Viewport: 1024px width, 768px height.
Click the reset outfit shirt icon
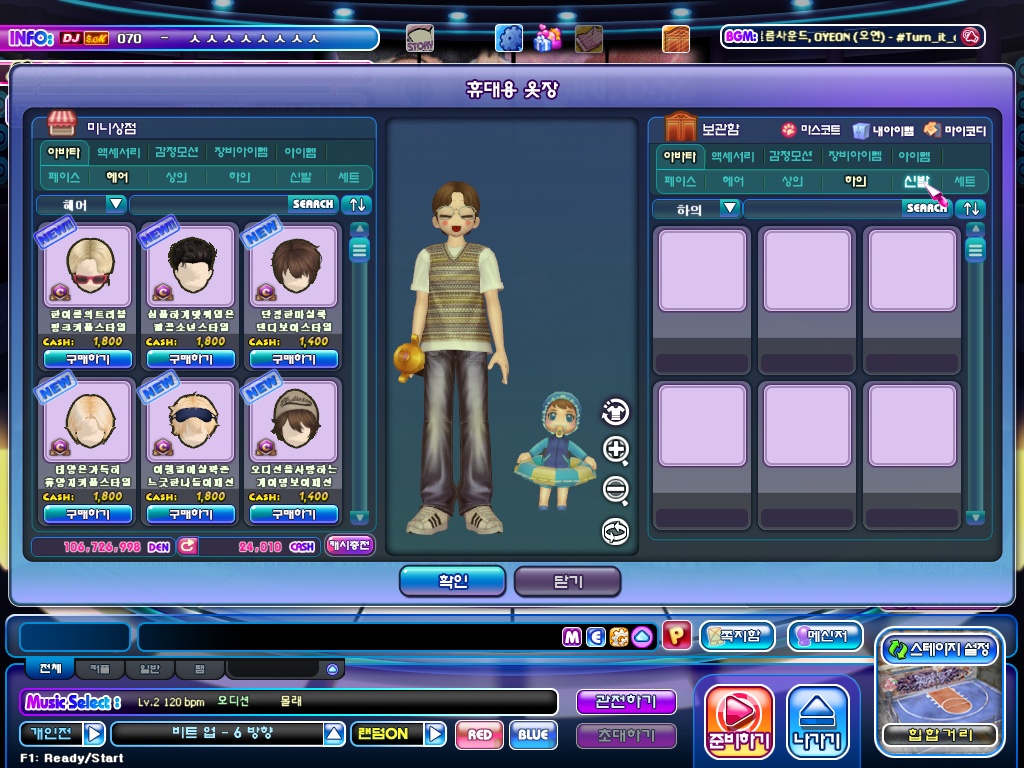click(616, 411)
